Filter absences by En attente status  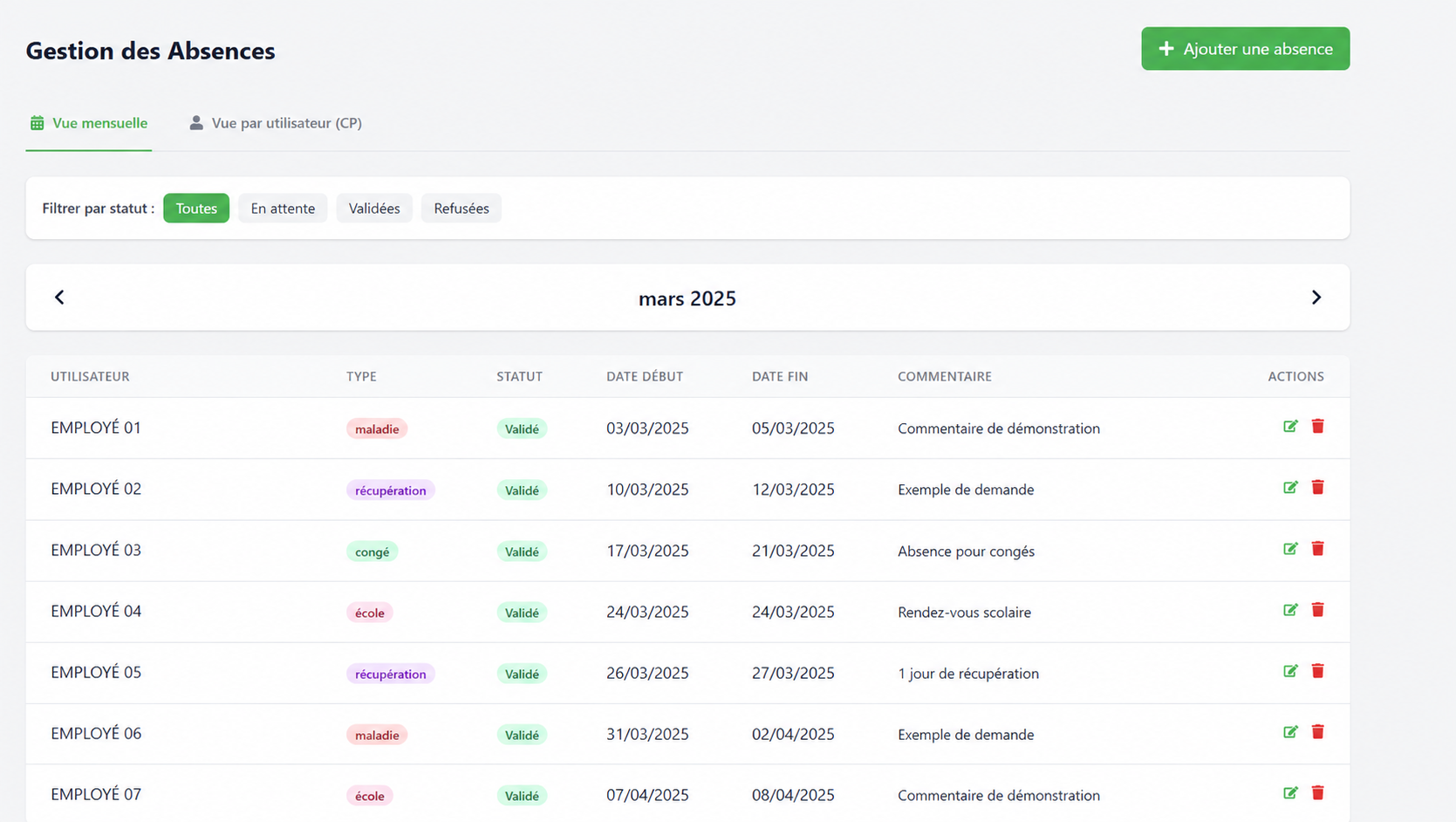(283, 208)
